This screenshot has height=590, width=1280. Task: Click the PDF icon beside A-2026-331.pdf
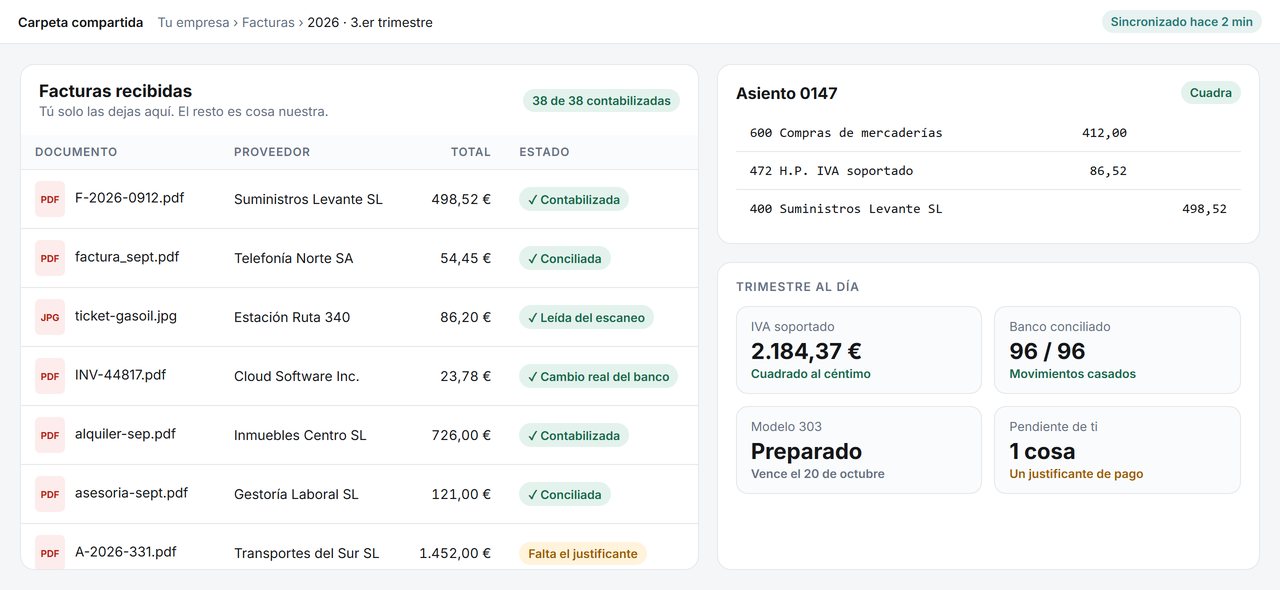(50, 552)
